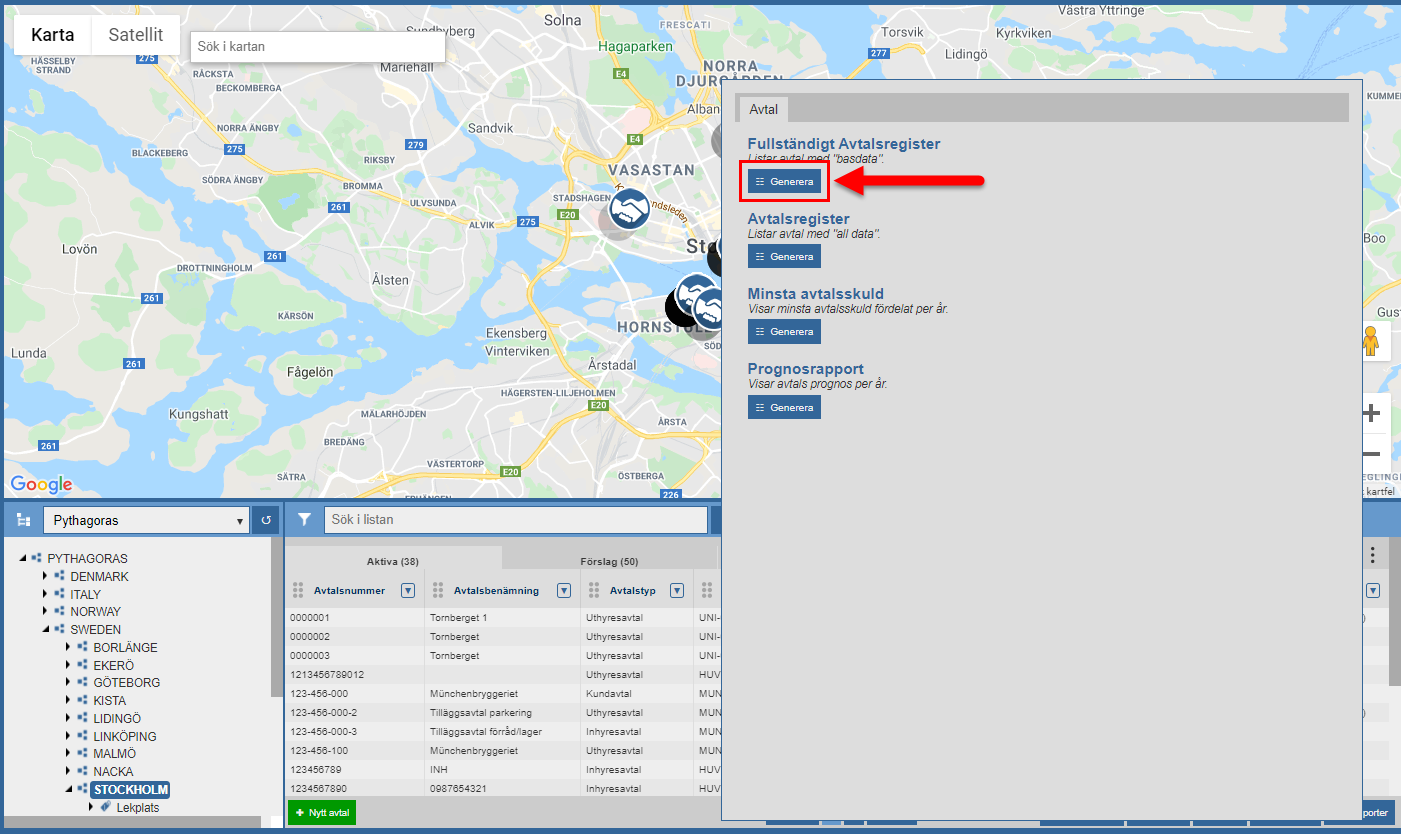Screen dimensions: 1401x834
Task: Click the handshake marker near Vasastan
Action: (x=629, y=208)
